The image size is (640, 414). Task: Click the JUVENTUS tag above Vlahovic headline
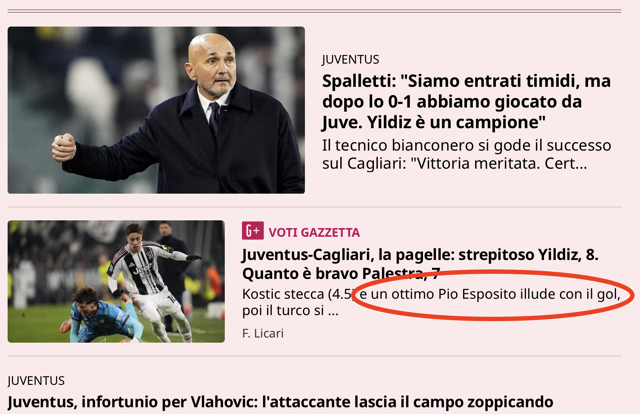tap(36, 381)
